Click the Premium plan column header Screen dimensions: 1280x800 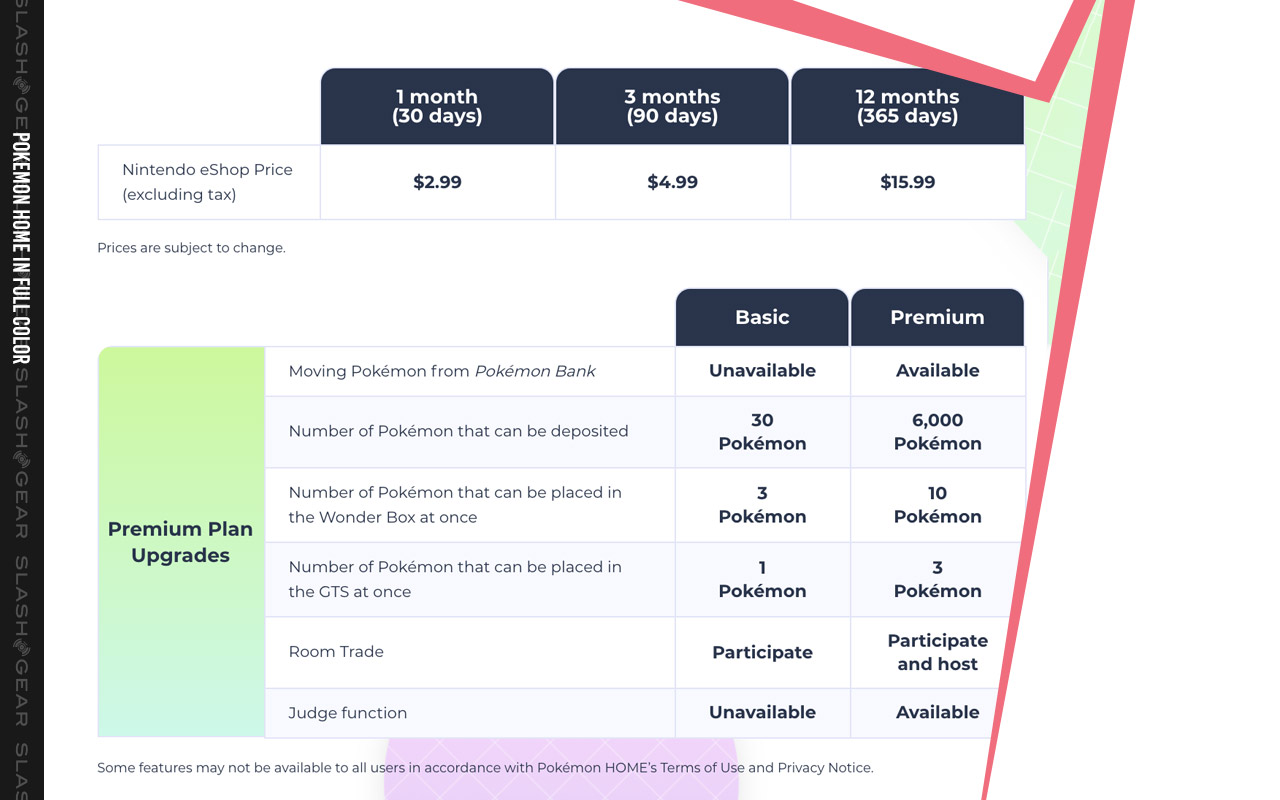coord(937,317)
